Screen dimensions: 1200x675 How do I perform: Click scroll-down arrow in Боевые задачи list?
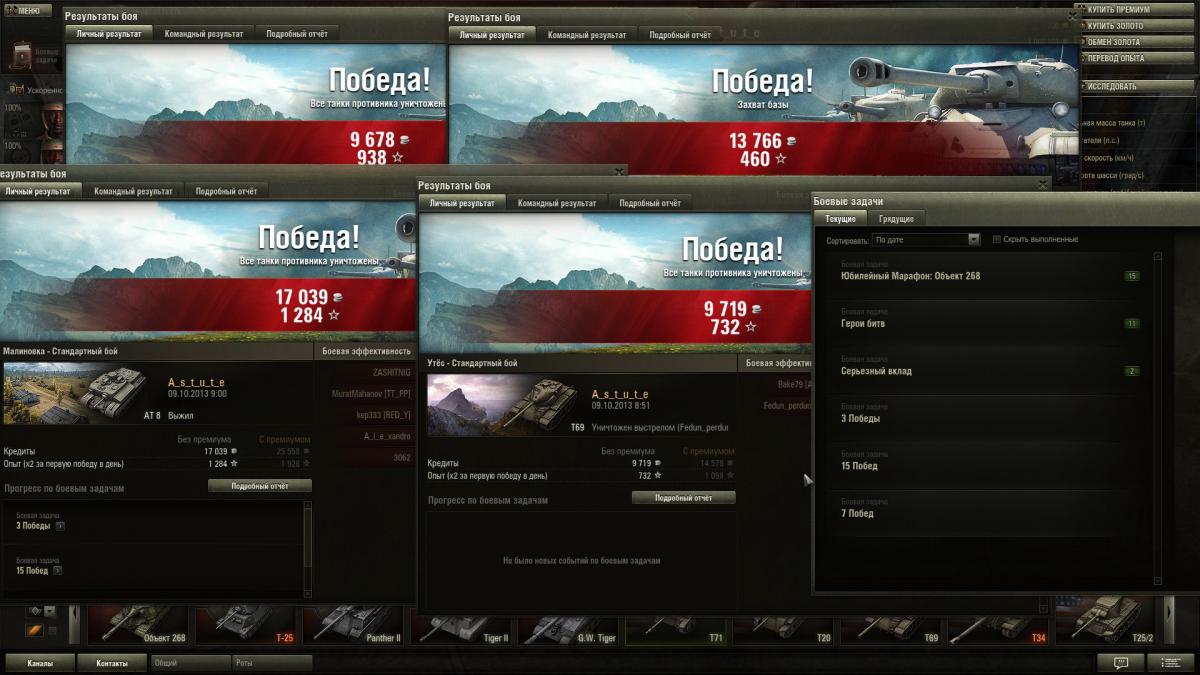point(1158,581)
